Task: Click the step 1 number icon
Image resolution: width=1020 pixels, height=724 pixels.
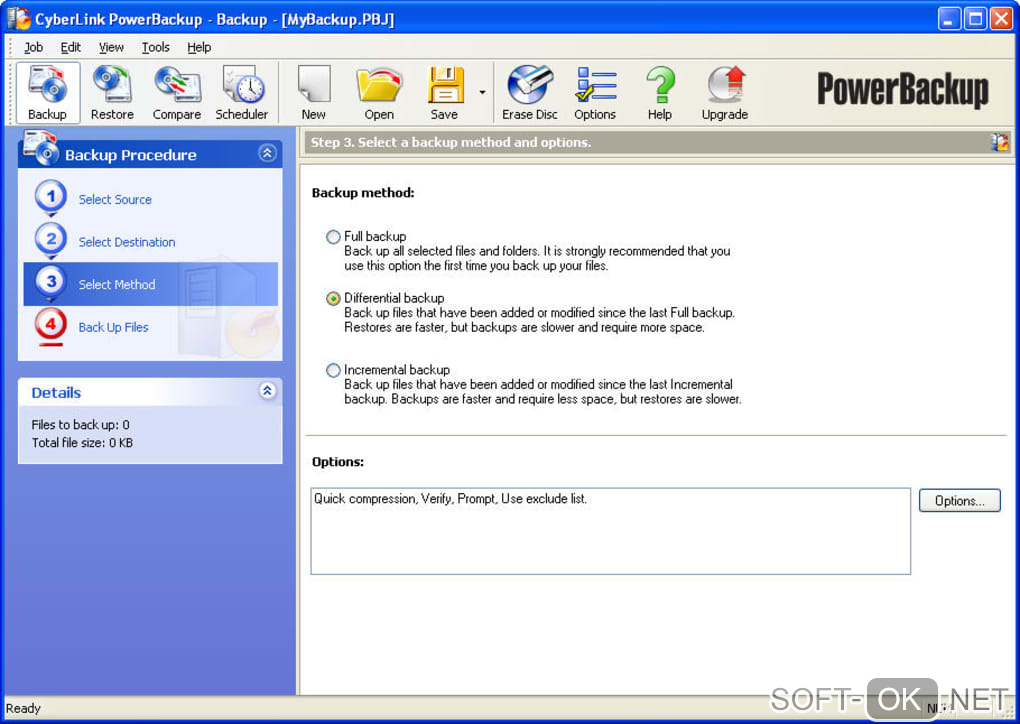Action: click(51, 198)
